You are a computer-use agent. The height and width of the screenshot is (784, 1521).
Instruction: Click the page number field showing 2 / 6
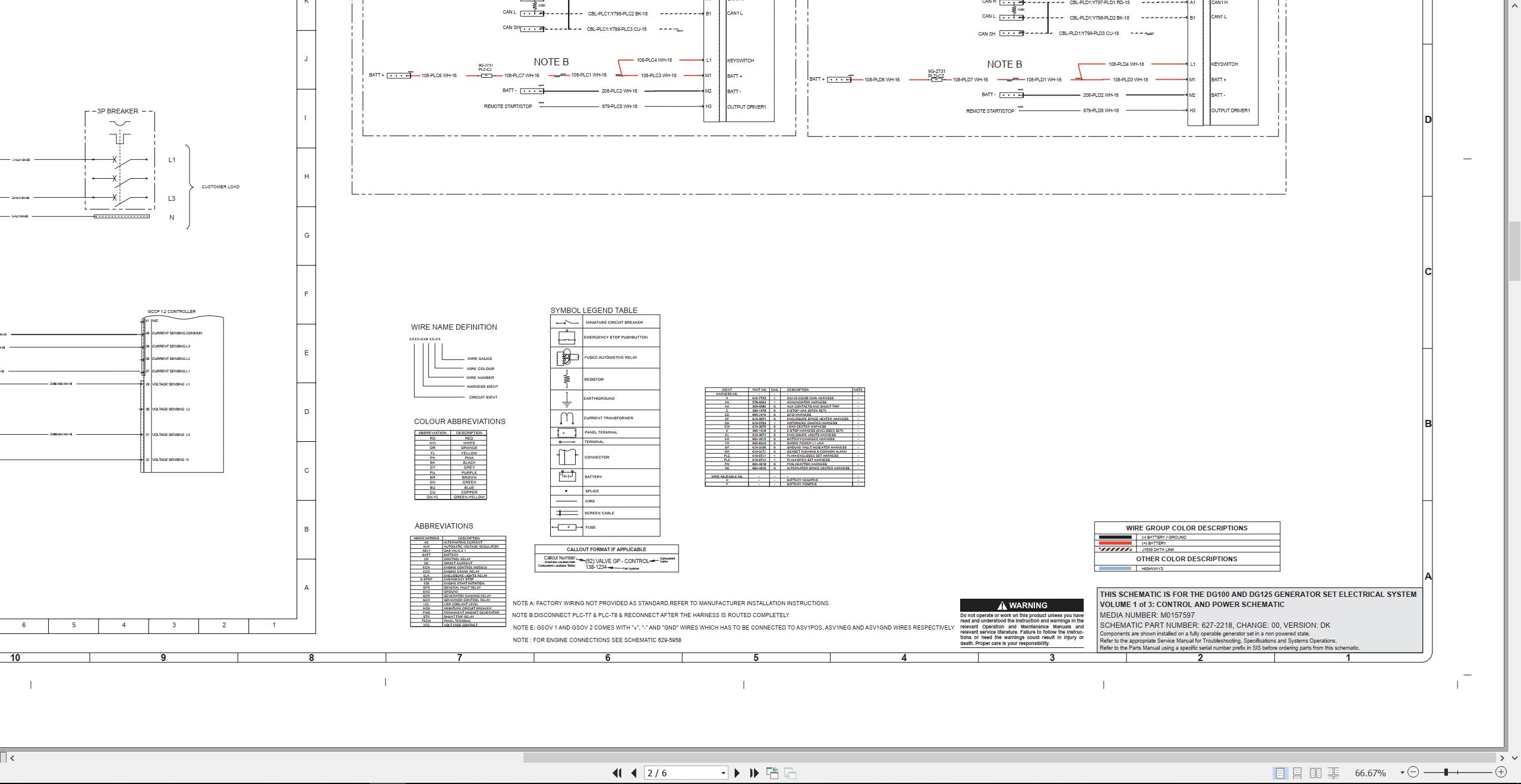(681, 773)
